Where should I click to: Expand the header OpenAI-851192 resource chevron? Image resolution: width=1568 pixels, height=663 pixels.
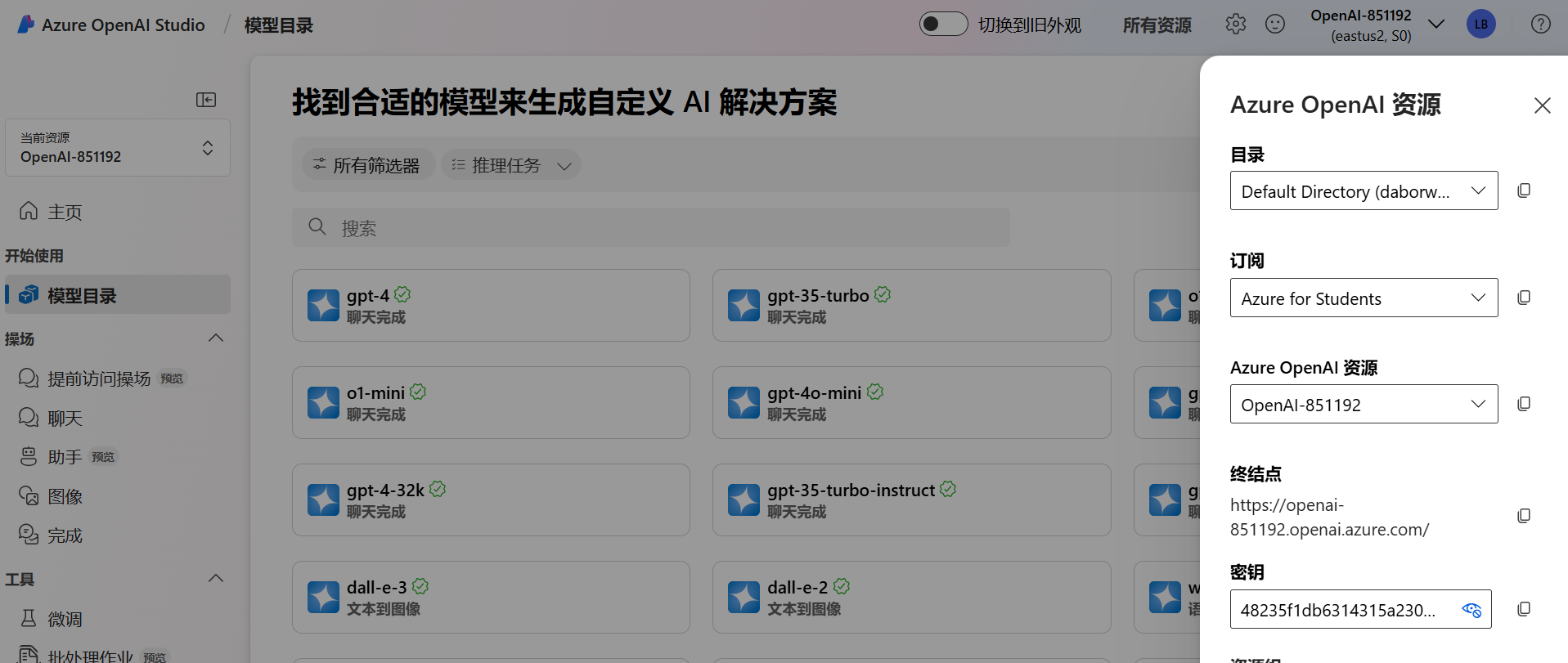pos(1435,25)
